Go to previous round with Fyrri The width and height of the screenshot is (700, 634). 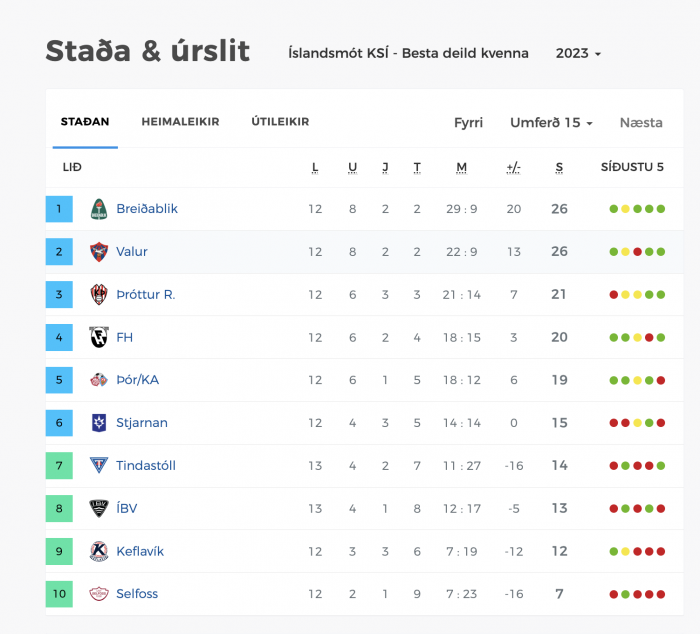[468, 122]
